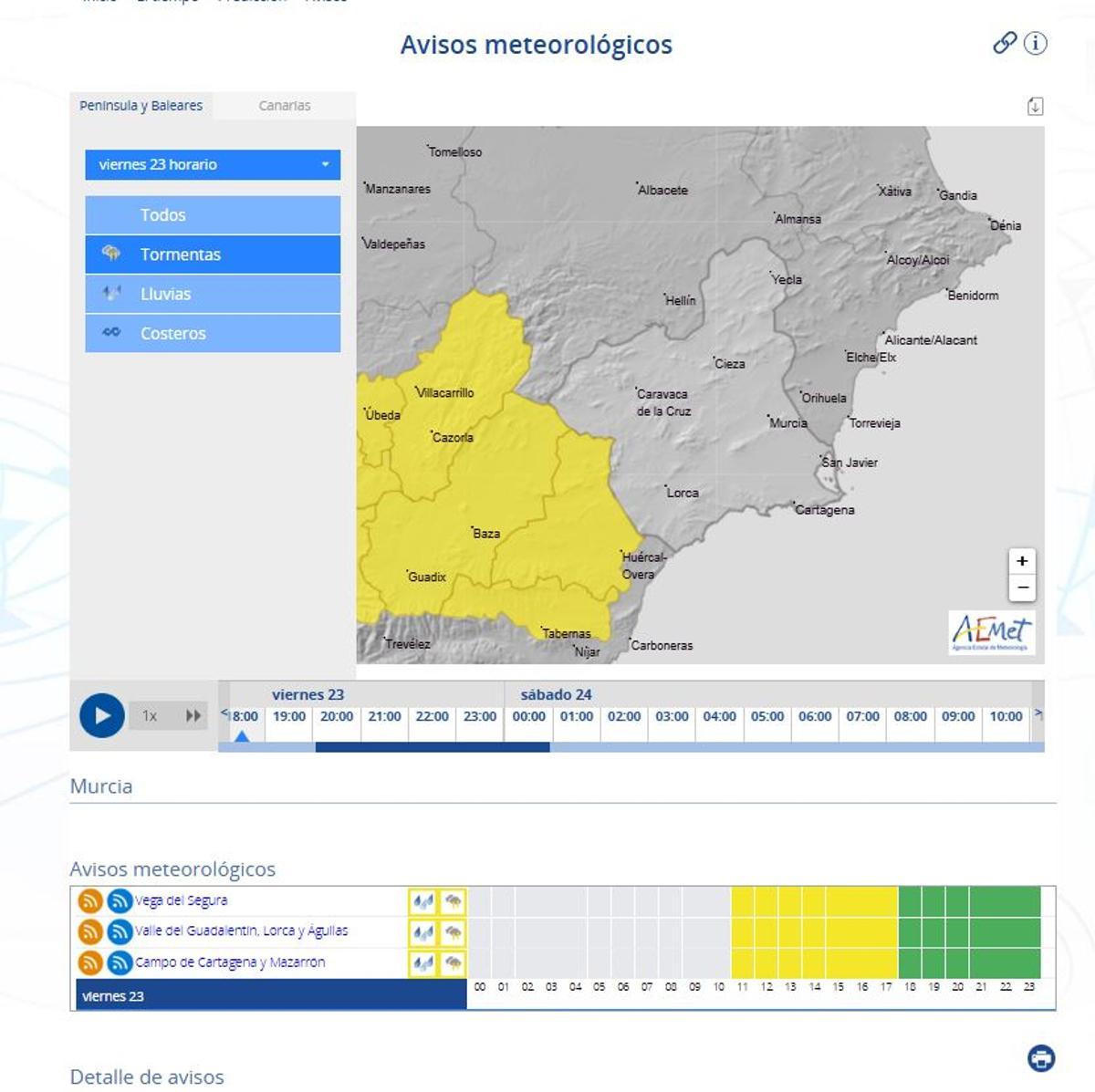Open orange RSS feed for Vega del Segura
This screenshot has height=1092, width=1095.
coord(89,901)
